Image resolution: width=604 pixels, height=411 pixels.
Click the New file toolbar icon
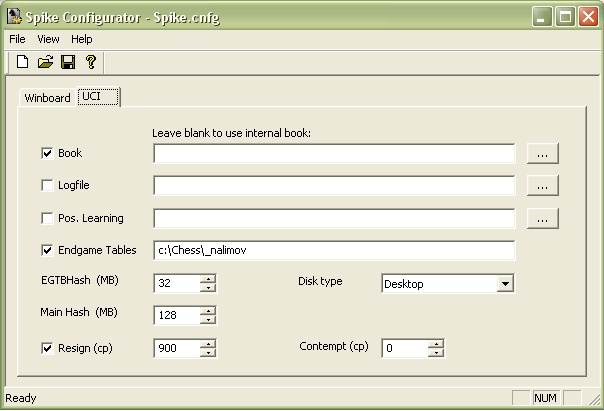coord(22,62)
